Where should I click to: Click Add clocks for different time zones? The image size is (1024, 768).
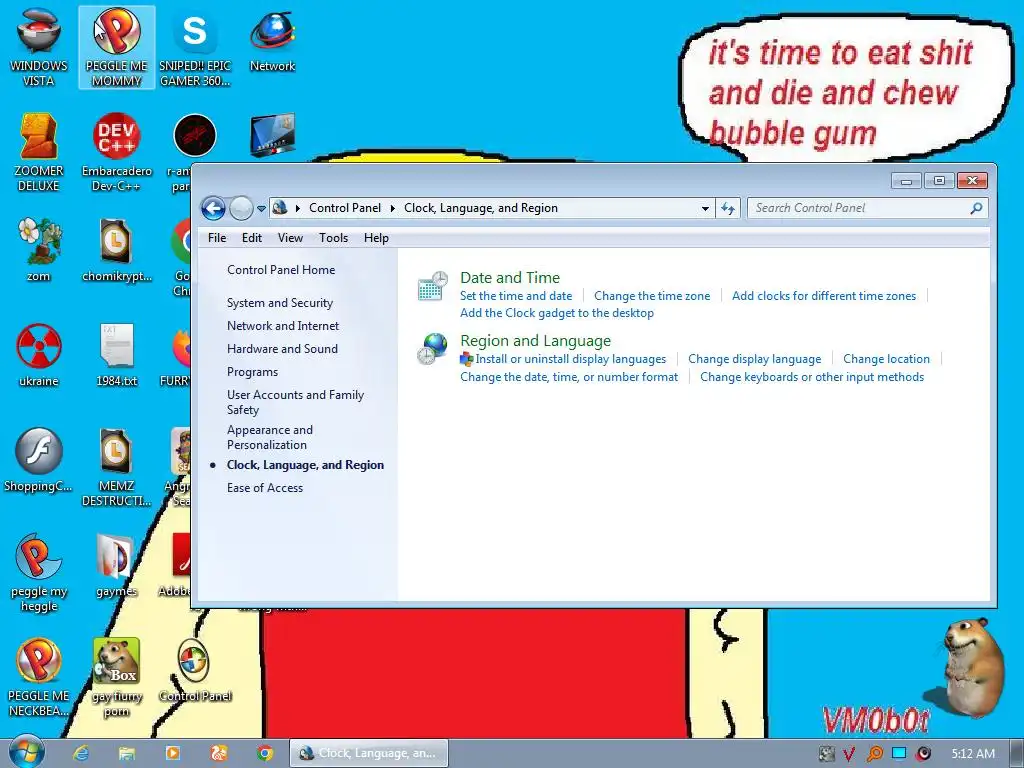(824, 296)
